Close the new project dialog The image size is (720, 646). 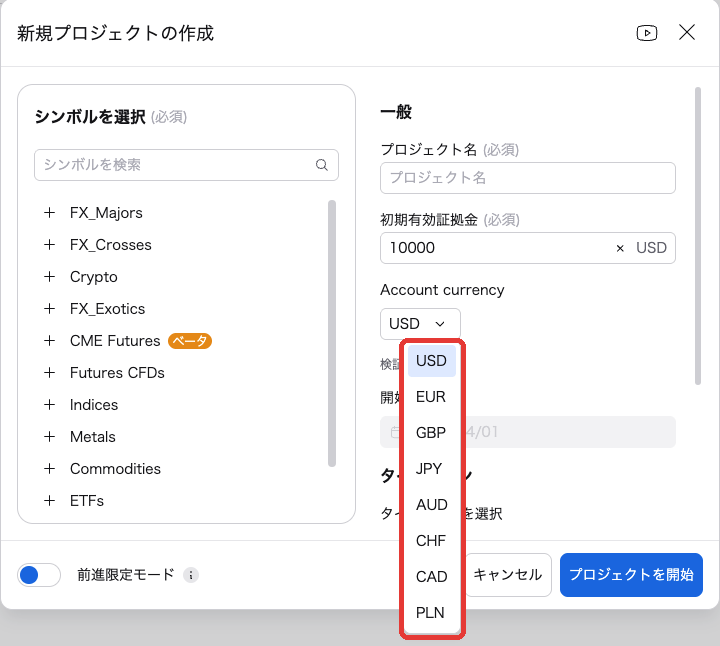tap(687, 33)
